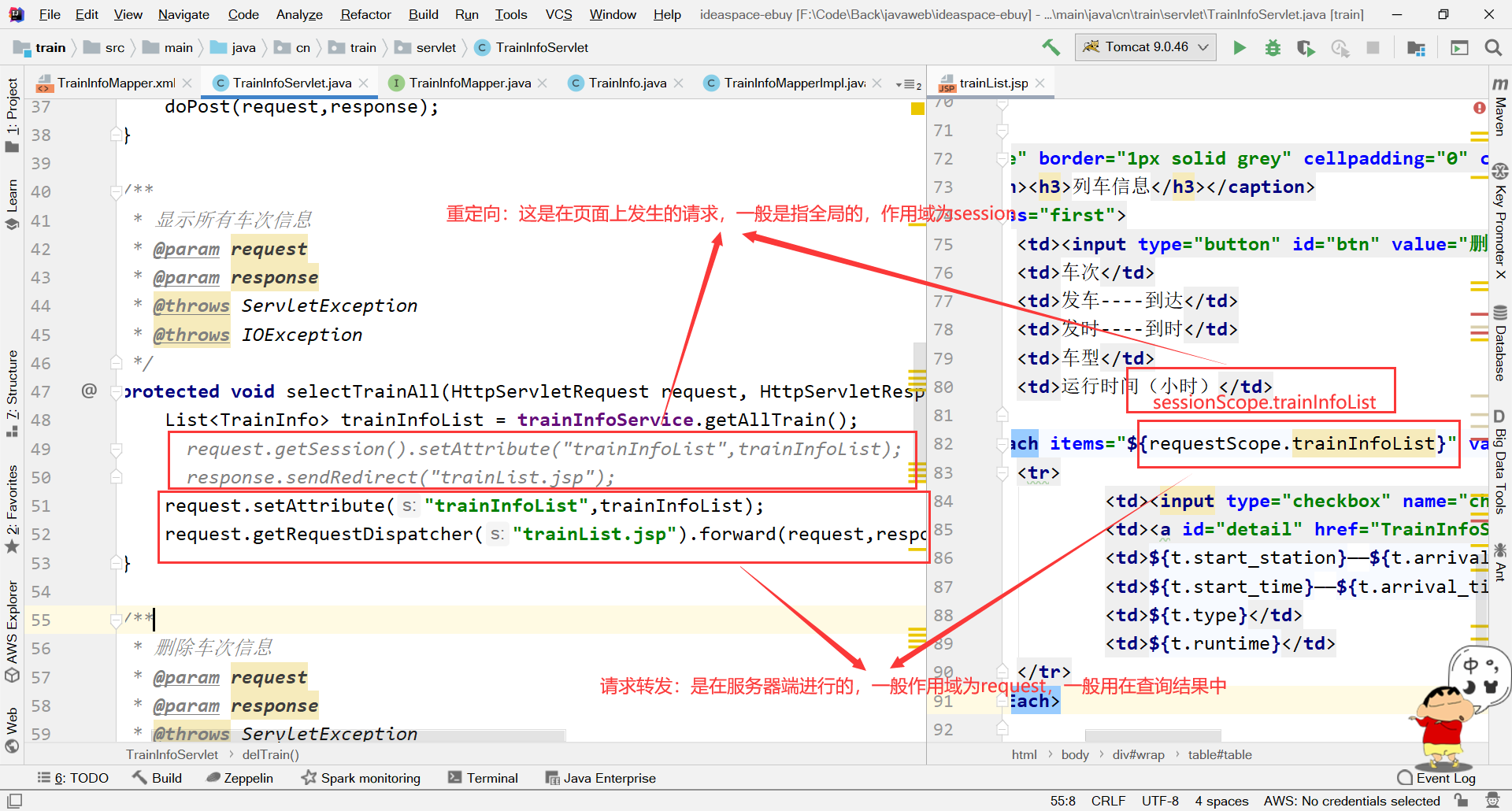Screen dimensions: 1512x811
Task: Open Big Data Tools panel
Action: (x=1500, y=461)
